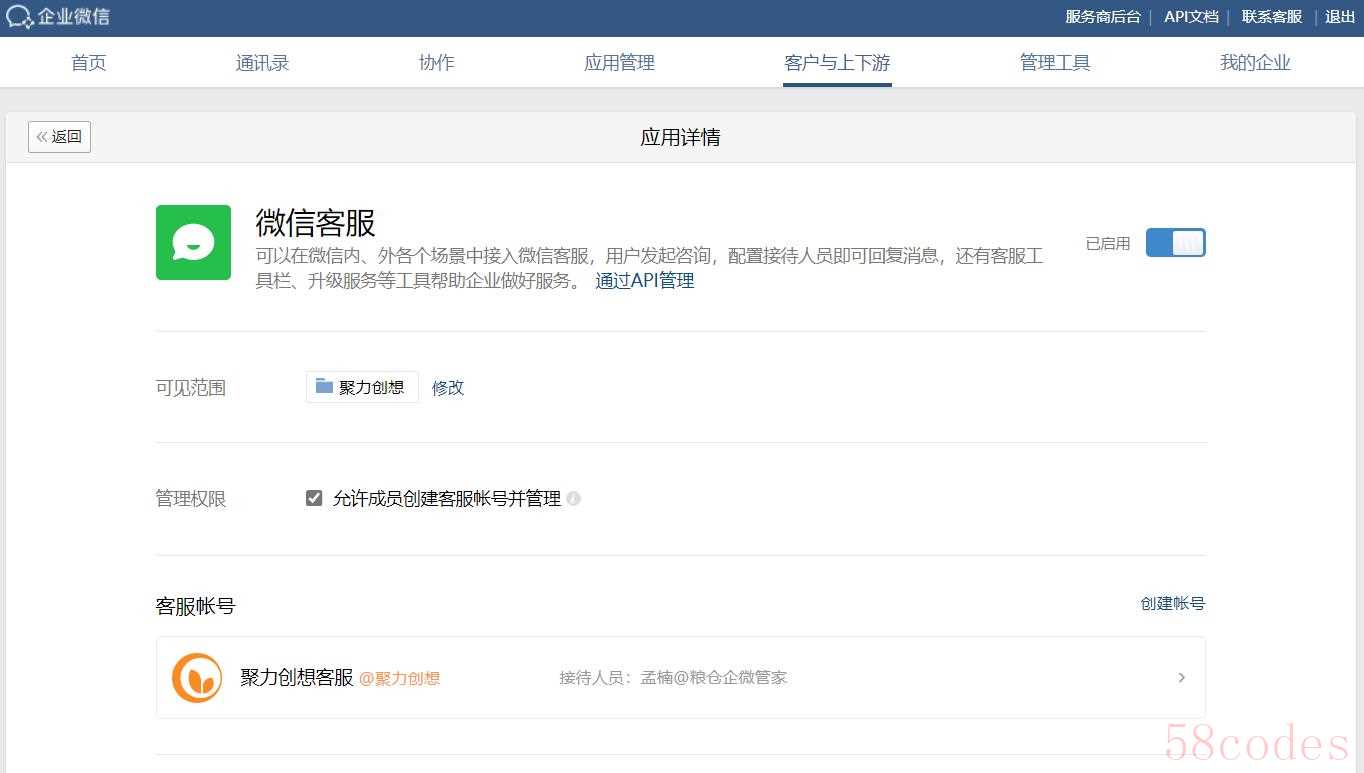Click the 聚力创想客服 account name

(x=297, y=678)
